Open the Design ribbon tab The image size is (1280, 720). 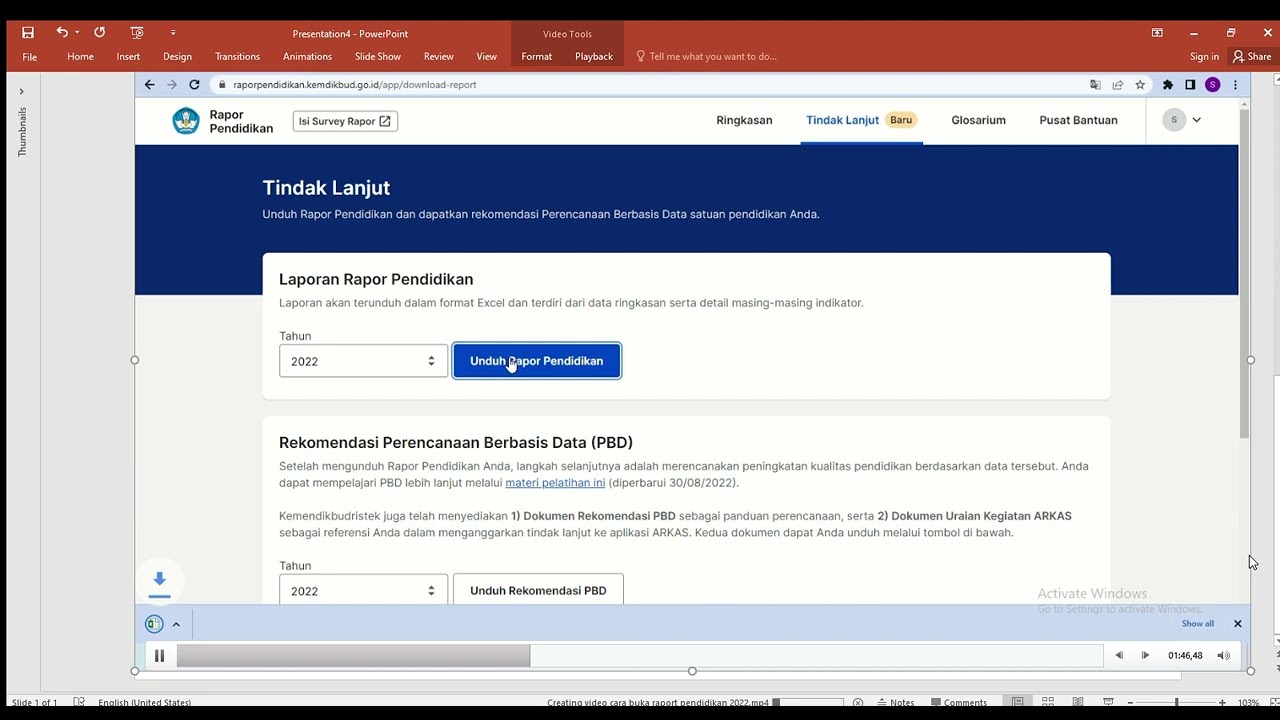coord(177,57)
